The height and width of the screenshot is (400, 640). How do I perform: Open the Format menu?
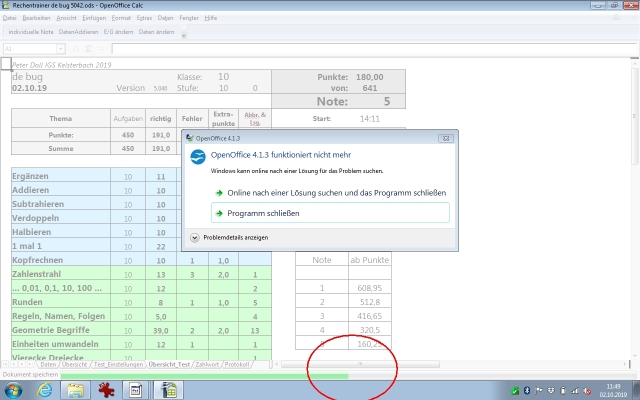(x=121, y=18)
